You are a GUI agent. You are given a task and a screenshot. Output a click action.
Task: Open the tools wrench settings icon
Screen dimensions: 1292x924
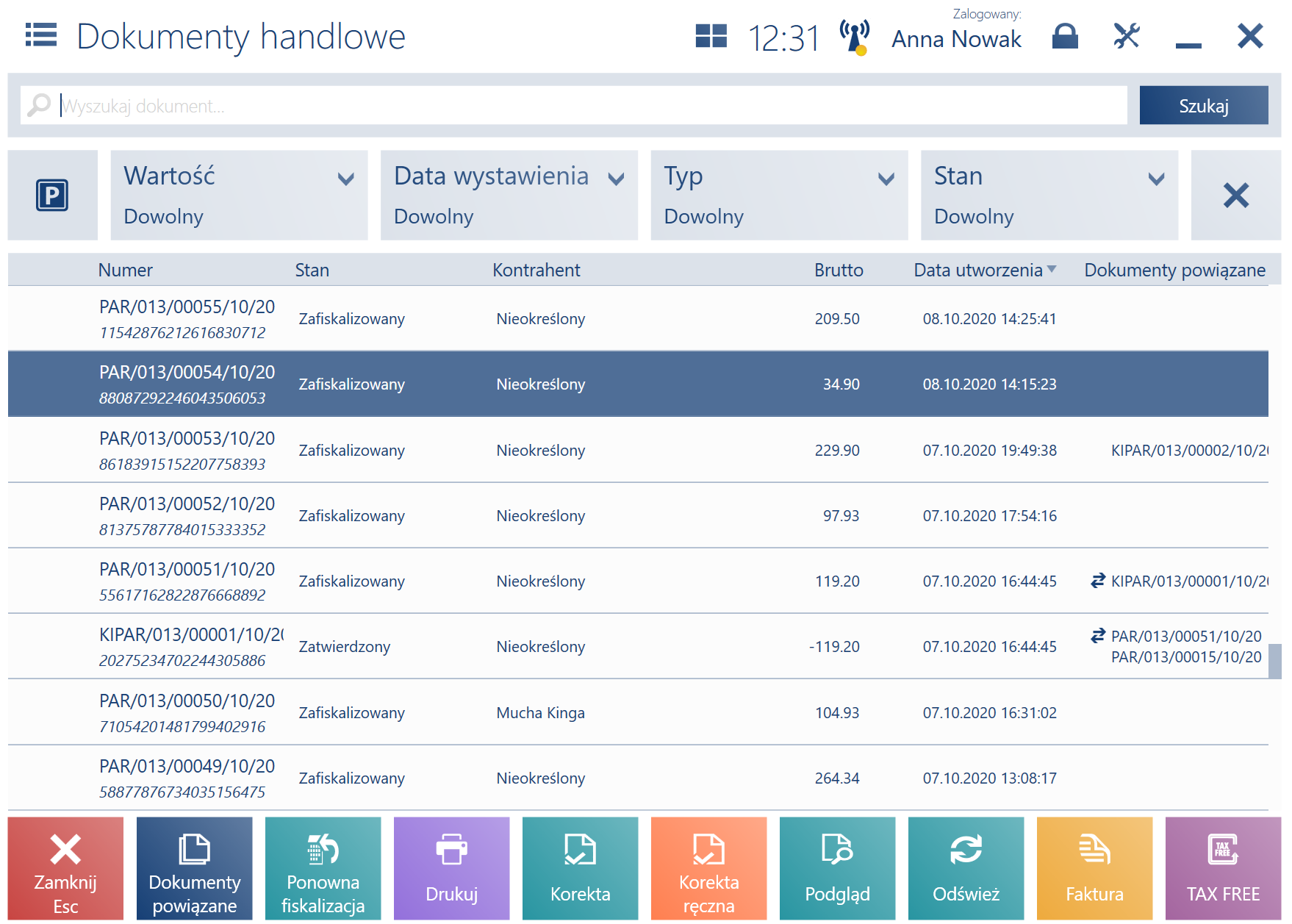[1126, 35]
